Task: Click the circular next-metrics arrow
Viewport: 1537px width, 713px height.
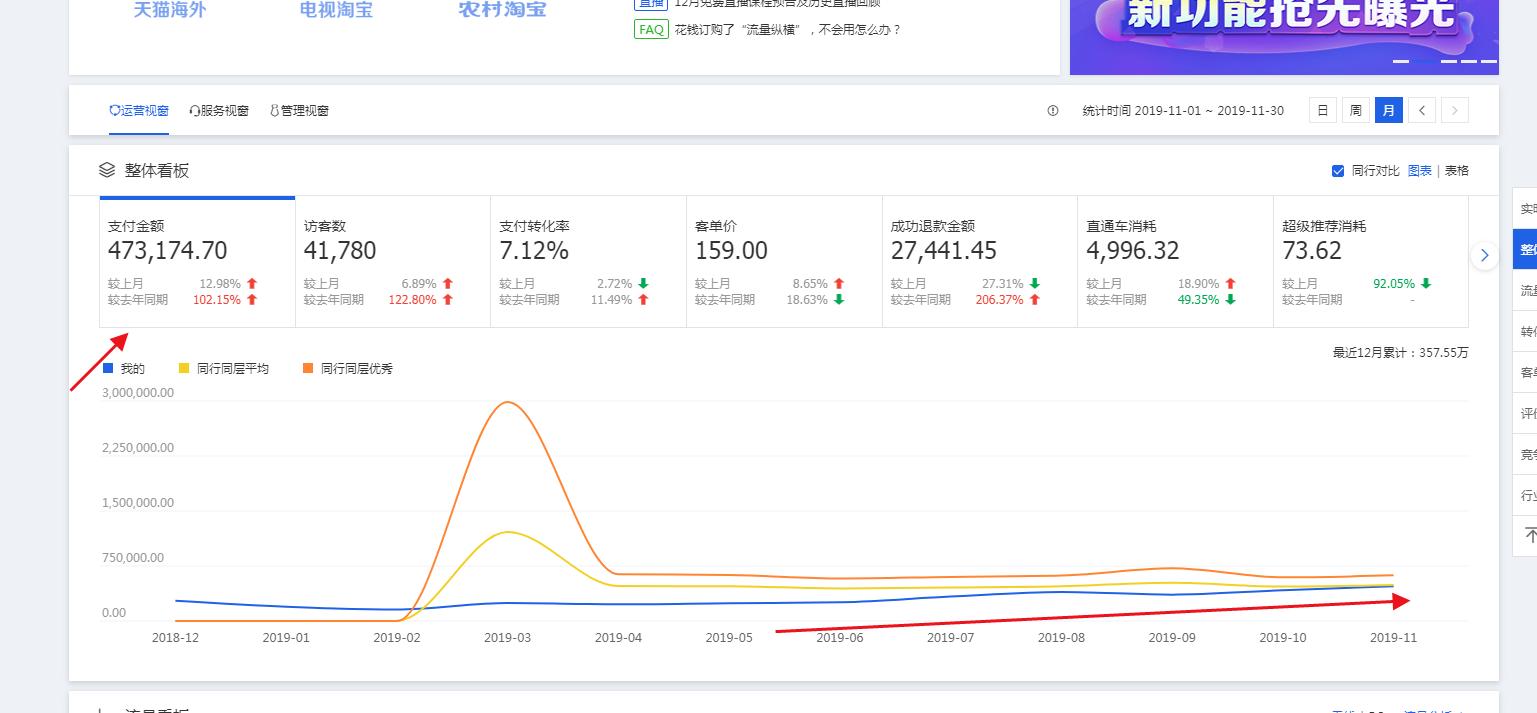Action: coord(1484,255)
